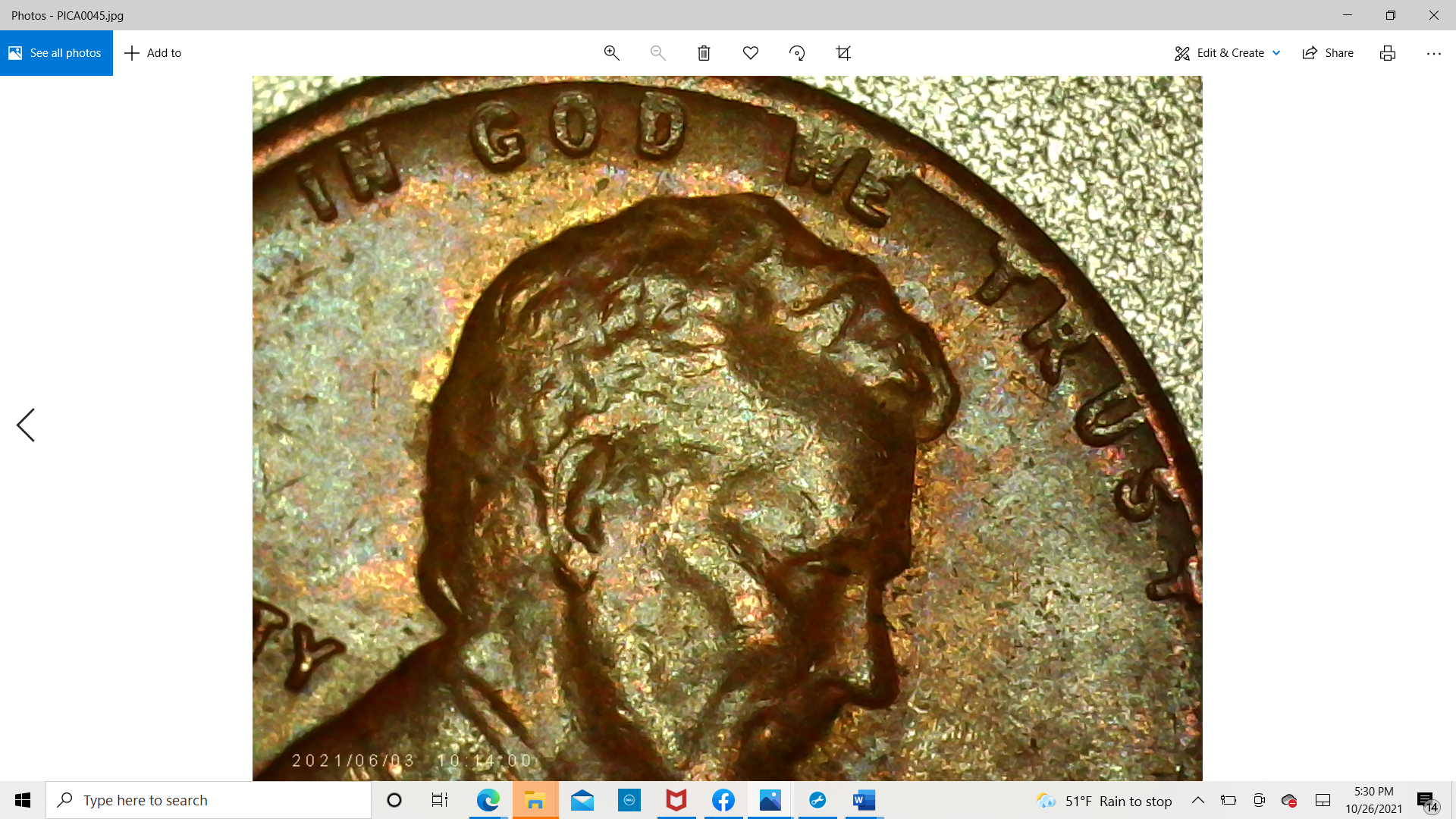Open the Add to menu
The image size is (1456, 819).
coord(153,53)
